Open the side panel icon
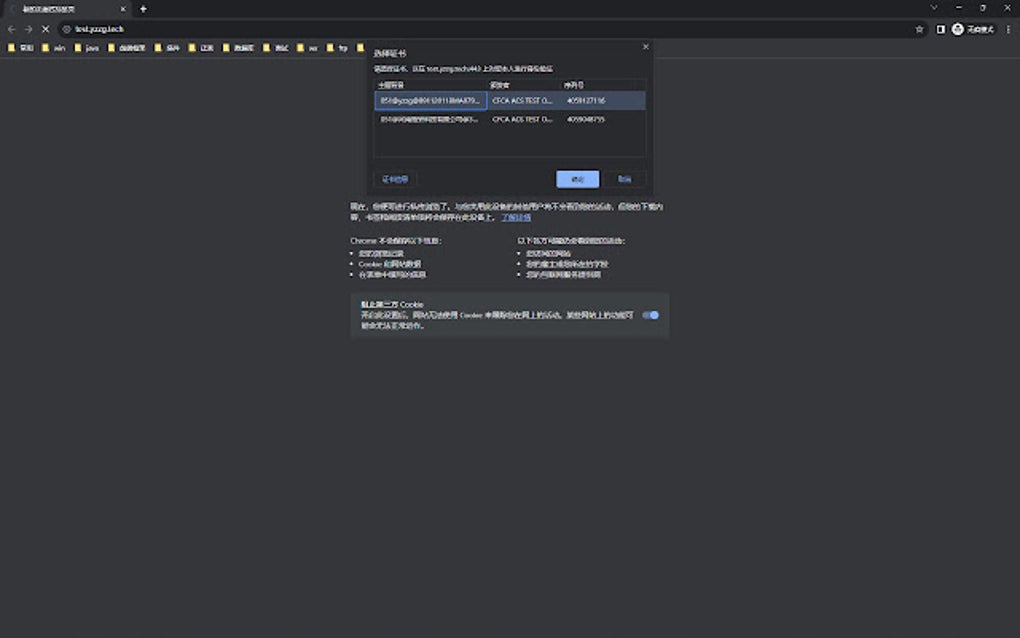The height and width of the screenshot is (638, 1020). coord(941,29)
